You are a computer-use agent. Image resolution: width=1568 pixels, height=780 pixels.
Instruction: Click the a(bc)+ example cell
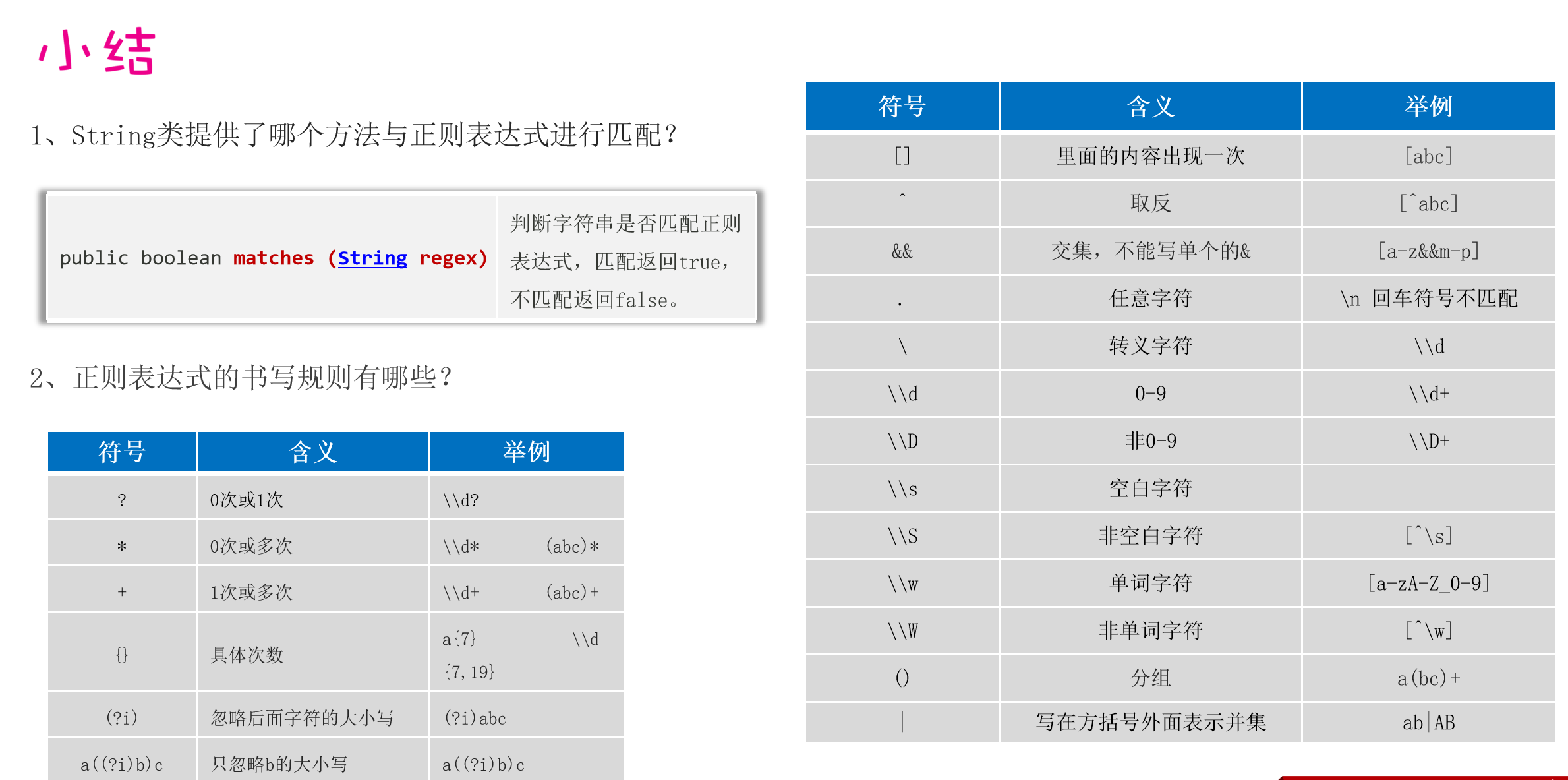pos(1428,678)
